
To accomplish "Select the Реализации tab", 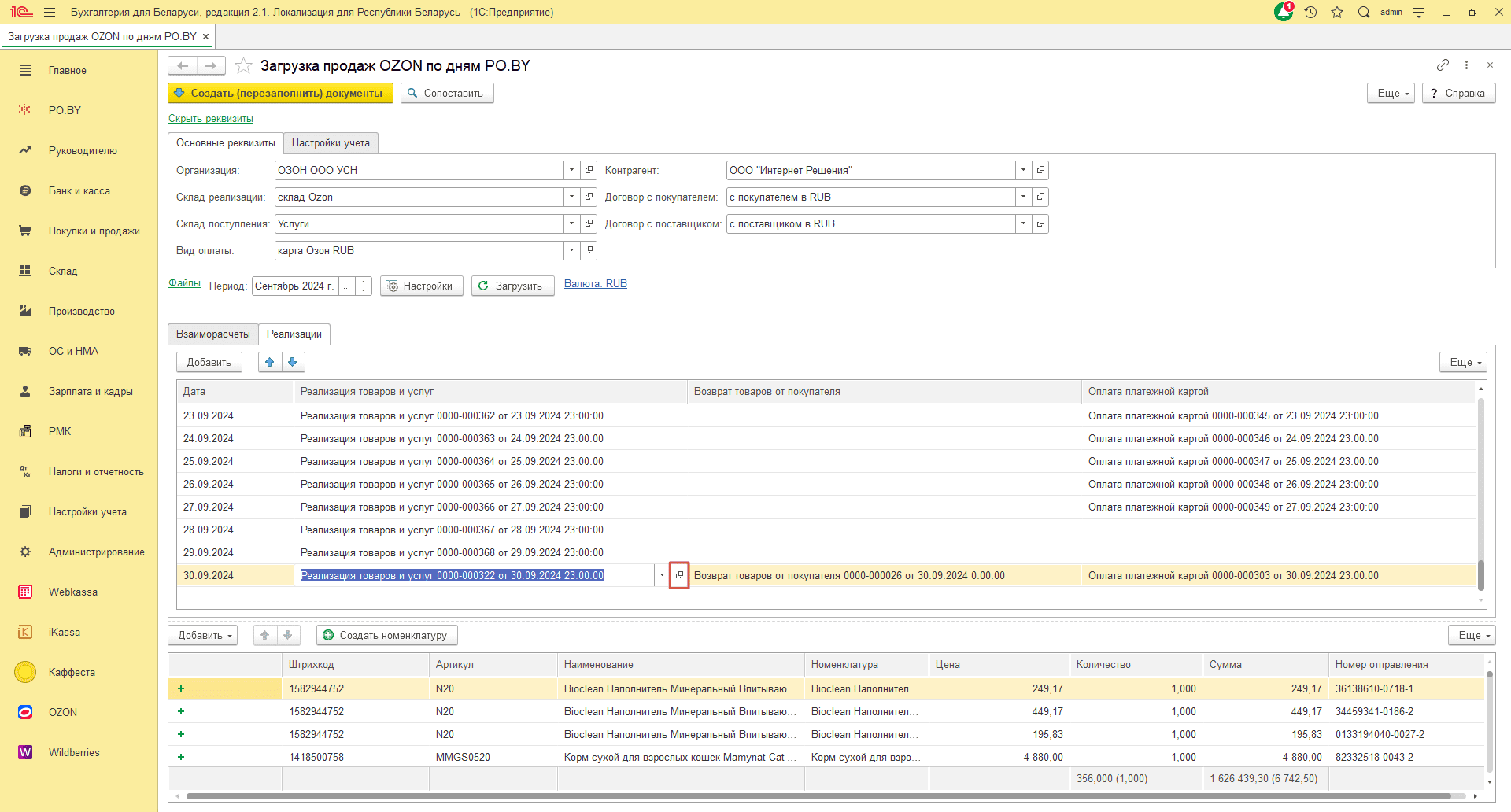I will coord(294,334).
